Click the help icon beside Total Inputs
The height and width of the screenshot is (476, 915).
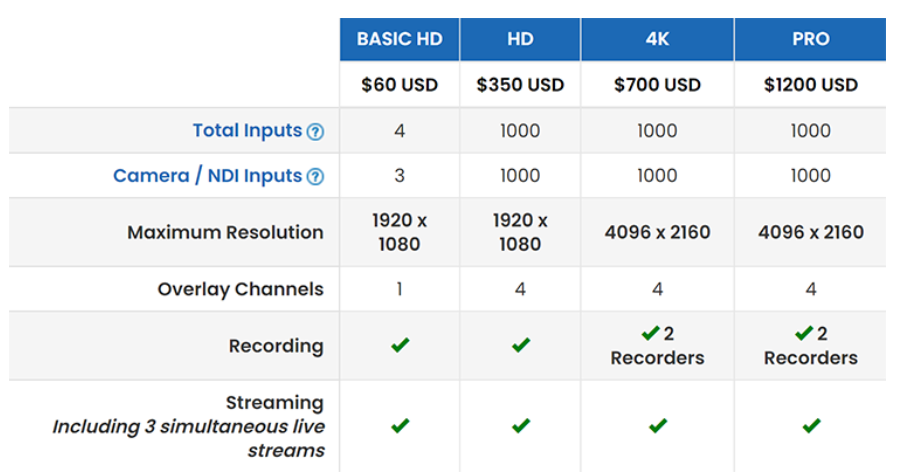[315, 132]
